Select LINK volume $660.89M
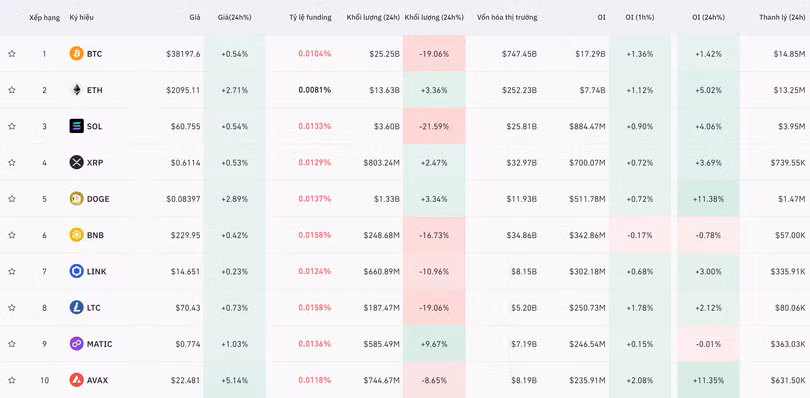810x398 pixels. click(381, 271)
